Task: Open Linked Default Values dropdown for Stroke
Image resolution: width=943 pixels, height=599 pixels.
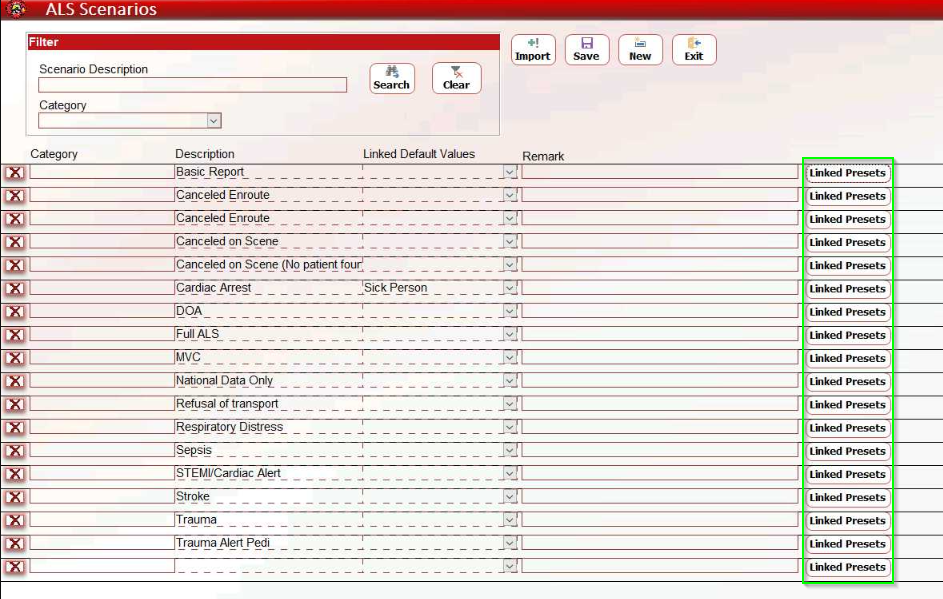Action: 510,497
